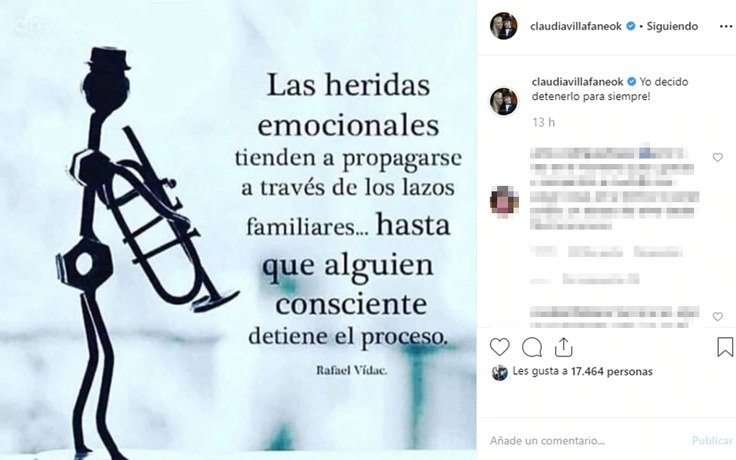
Task: Open the blurred commenter's profile avatar
Action: (504, 202)
